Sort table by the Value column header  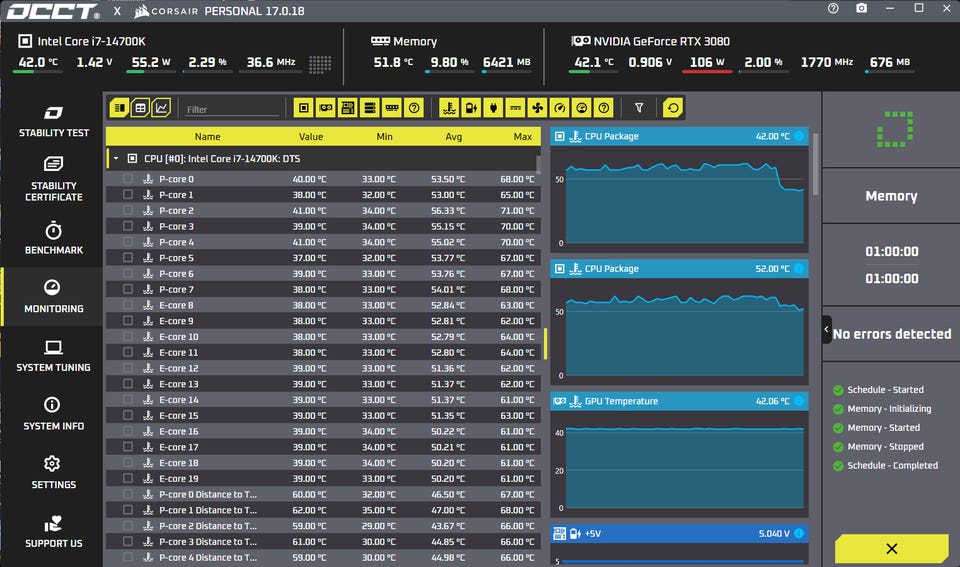311,137
